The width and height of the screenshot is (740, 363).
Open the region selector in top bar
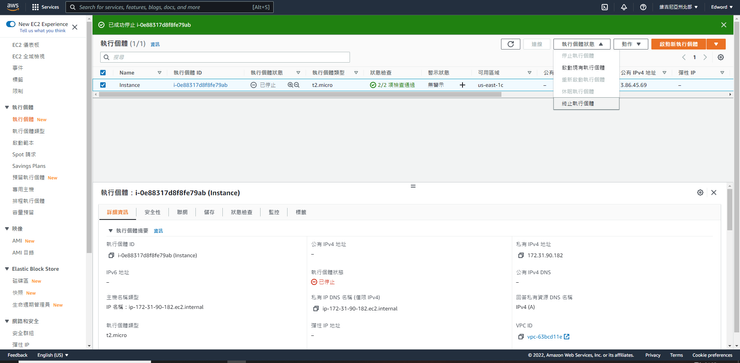679,7
